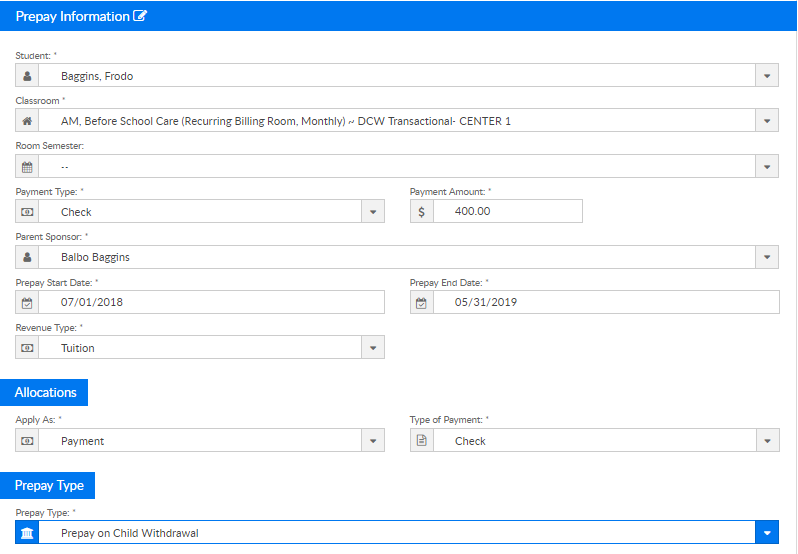The image size is (798, 554).
Task: Click the bank icon in Prepay Type field
Action: [27, 533]
